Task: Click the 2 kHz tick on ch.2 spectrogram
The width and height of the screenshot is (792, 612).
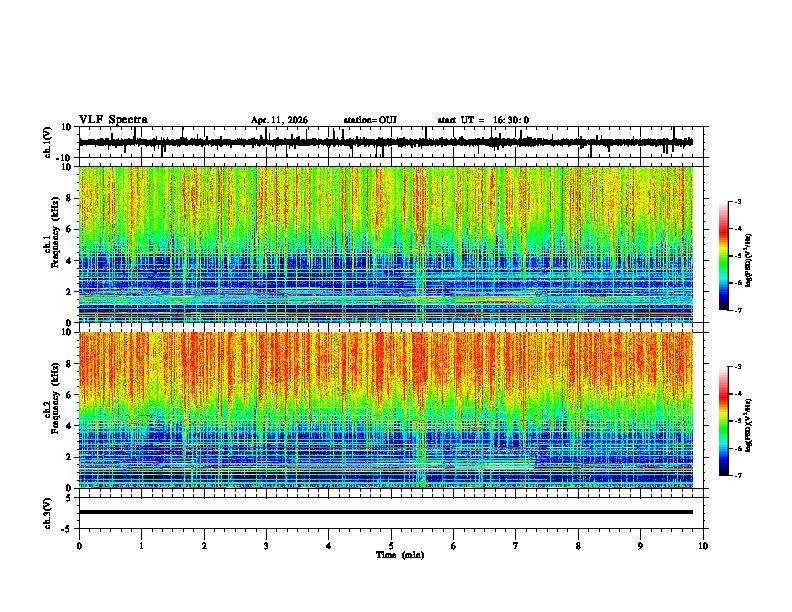Action: 69,457
